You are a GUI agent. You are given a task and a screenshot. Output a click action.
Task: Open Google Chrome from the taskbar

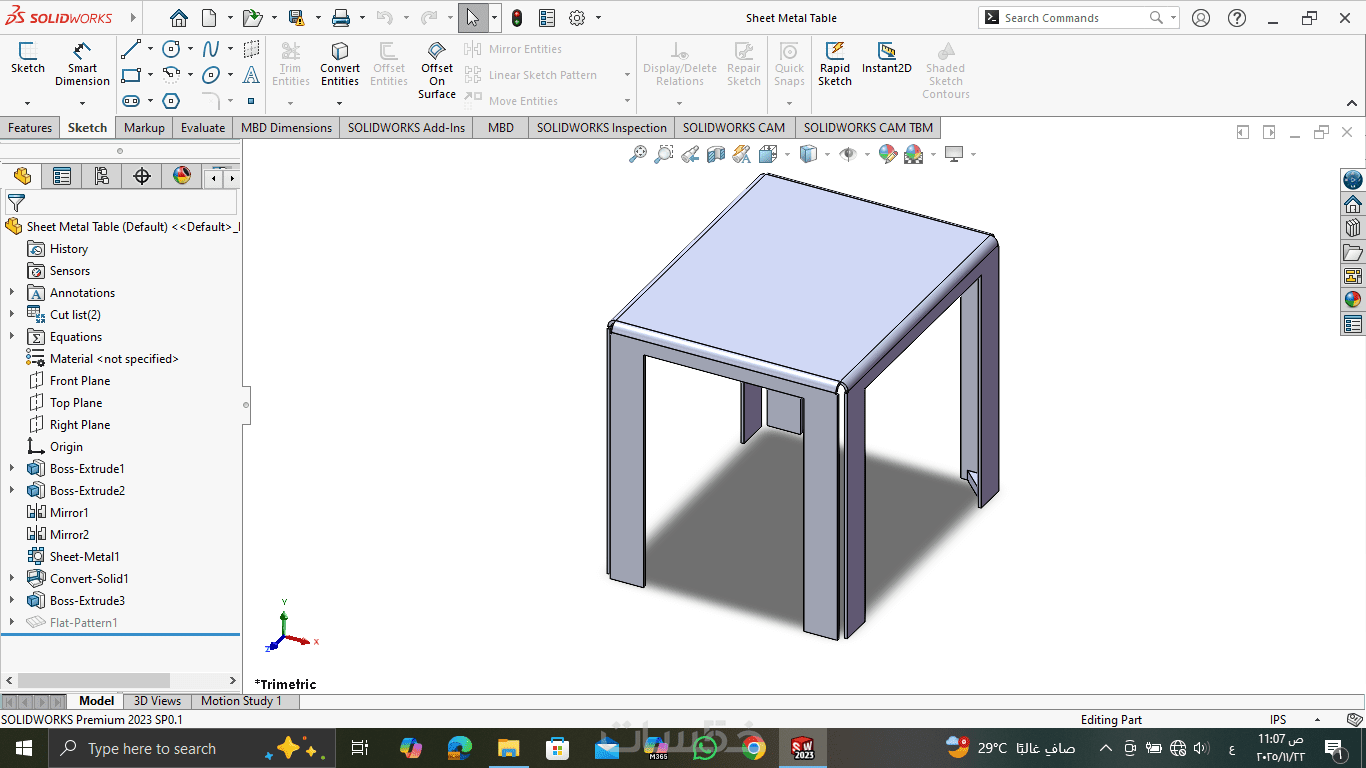[x=753, y=748]
